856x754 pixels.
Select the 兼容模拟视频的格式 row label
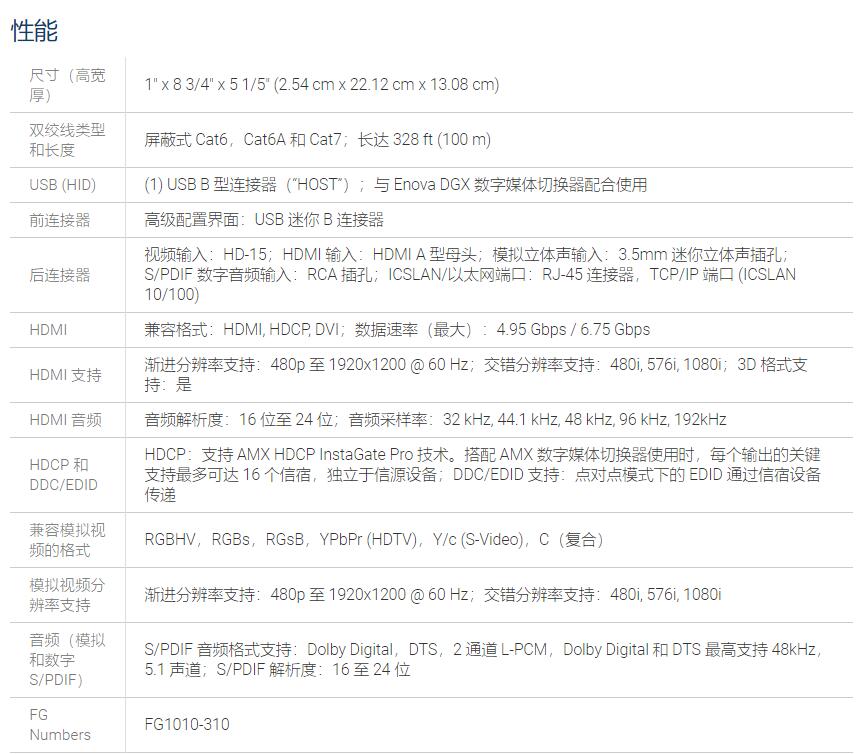(67, 540)
